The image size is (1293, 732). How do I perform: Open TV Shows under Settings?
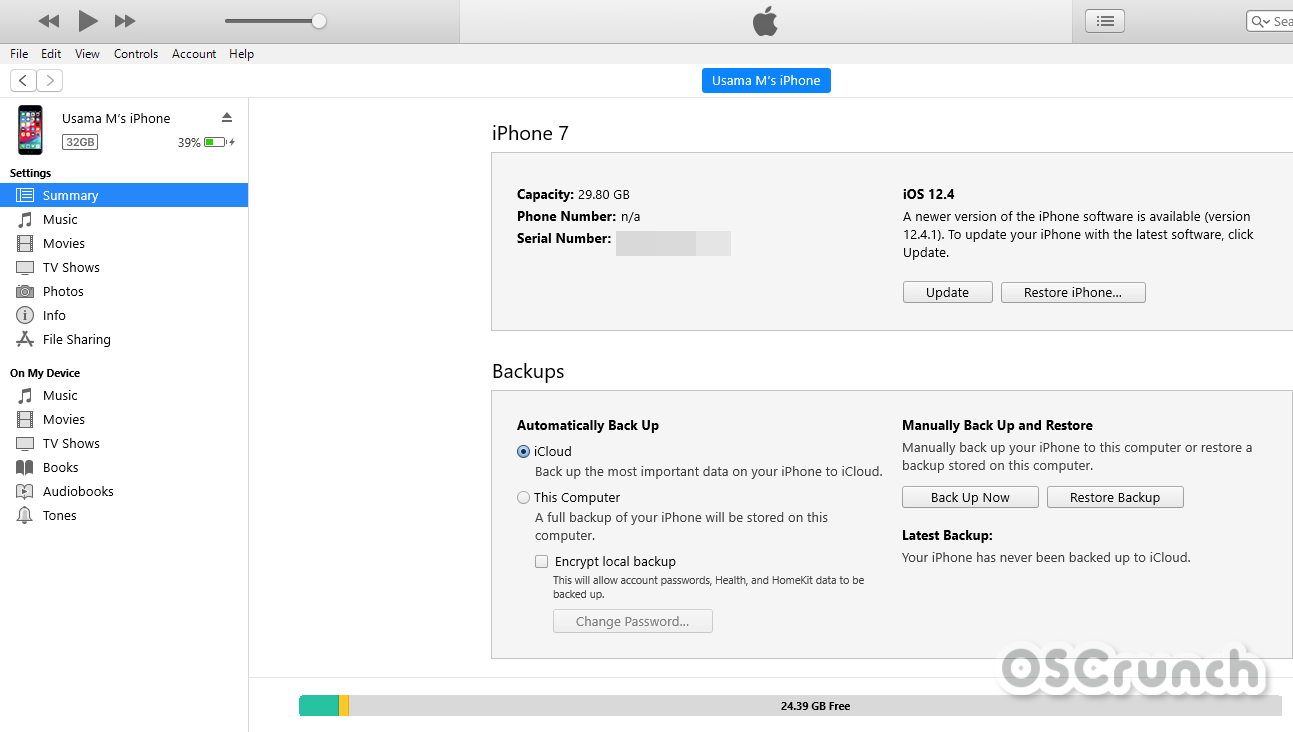71,267
